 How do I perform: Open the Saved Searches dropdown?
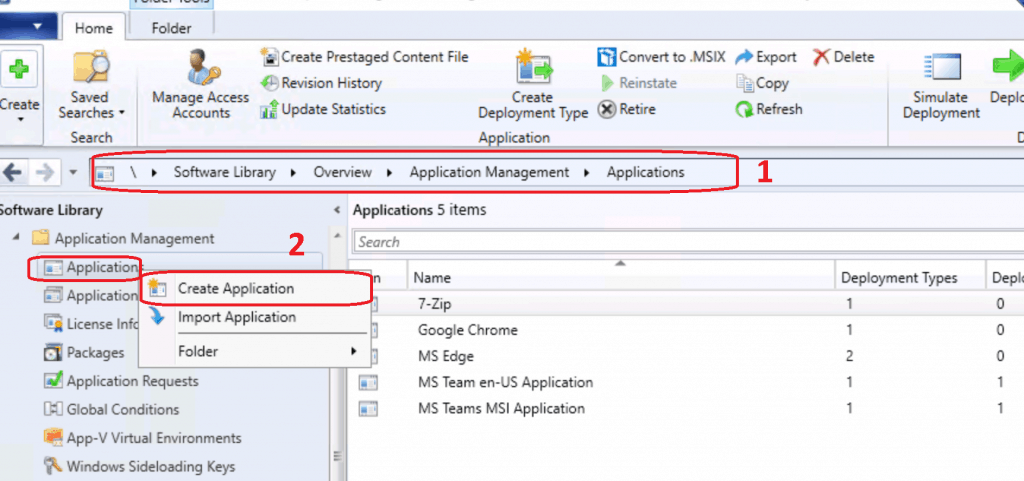pos(91,87)
